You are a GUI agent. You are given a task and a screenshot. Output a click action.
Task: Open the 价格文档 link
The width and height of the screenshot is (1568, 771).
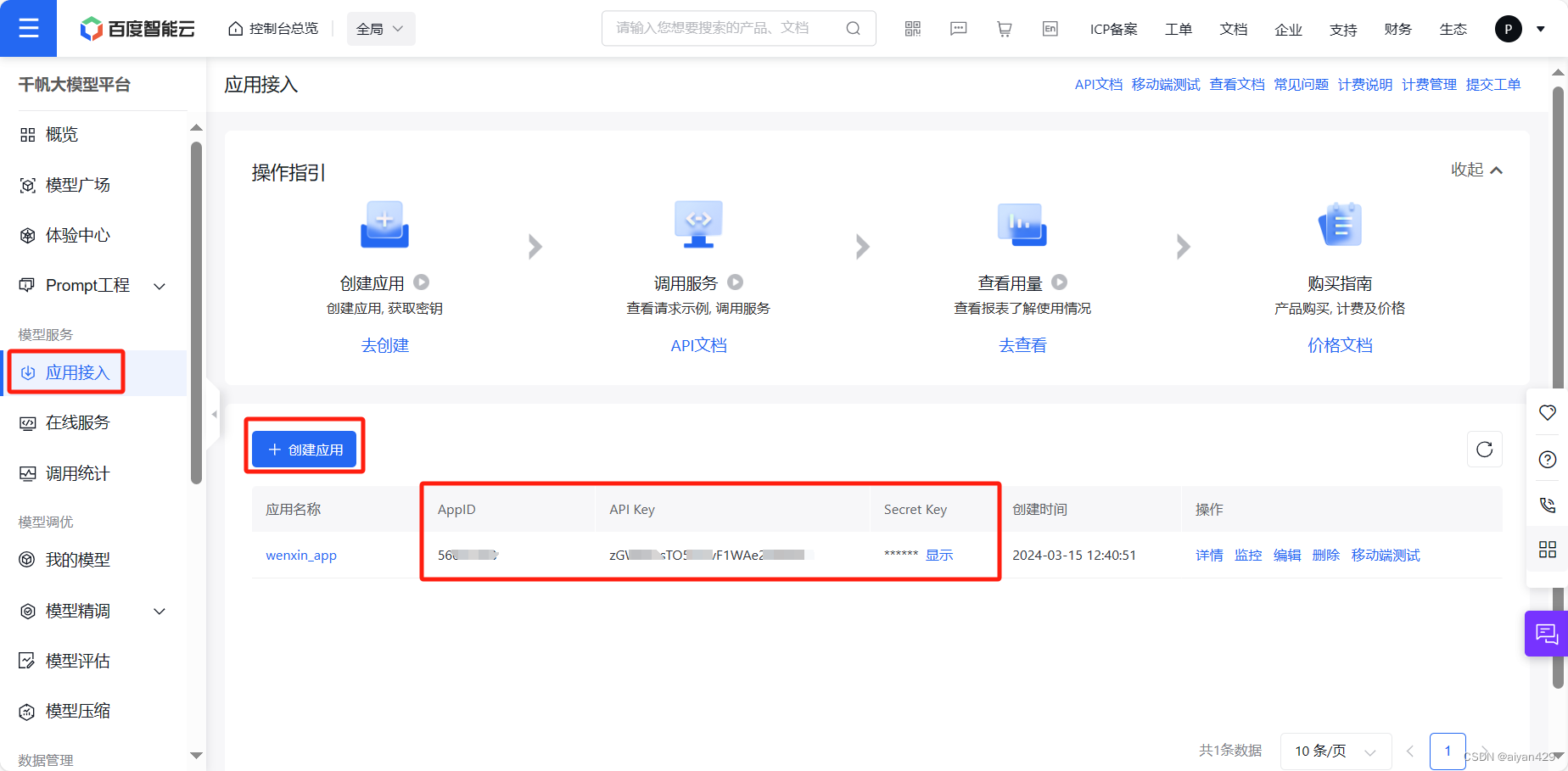point(1340,345)
